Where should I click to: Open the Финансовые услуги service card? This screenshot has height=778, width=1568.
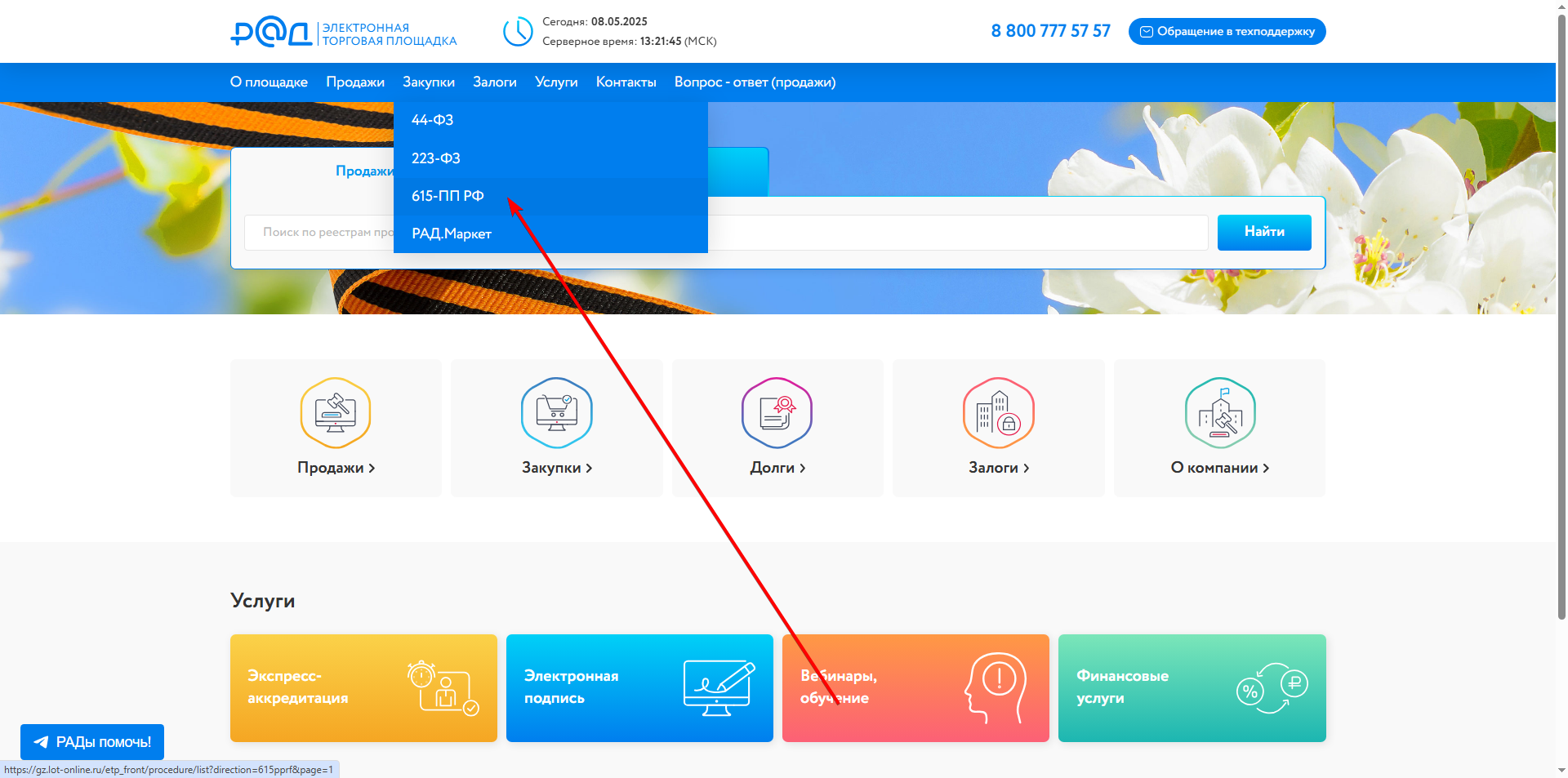1192,688
